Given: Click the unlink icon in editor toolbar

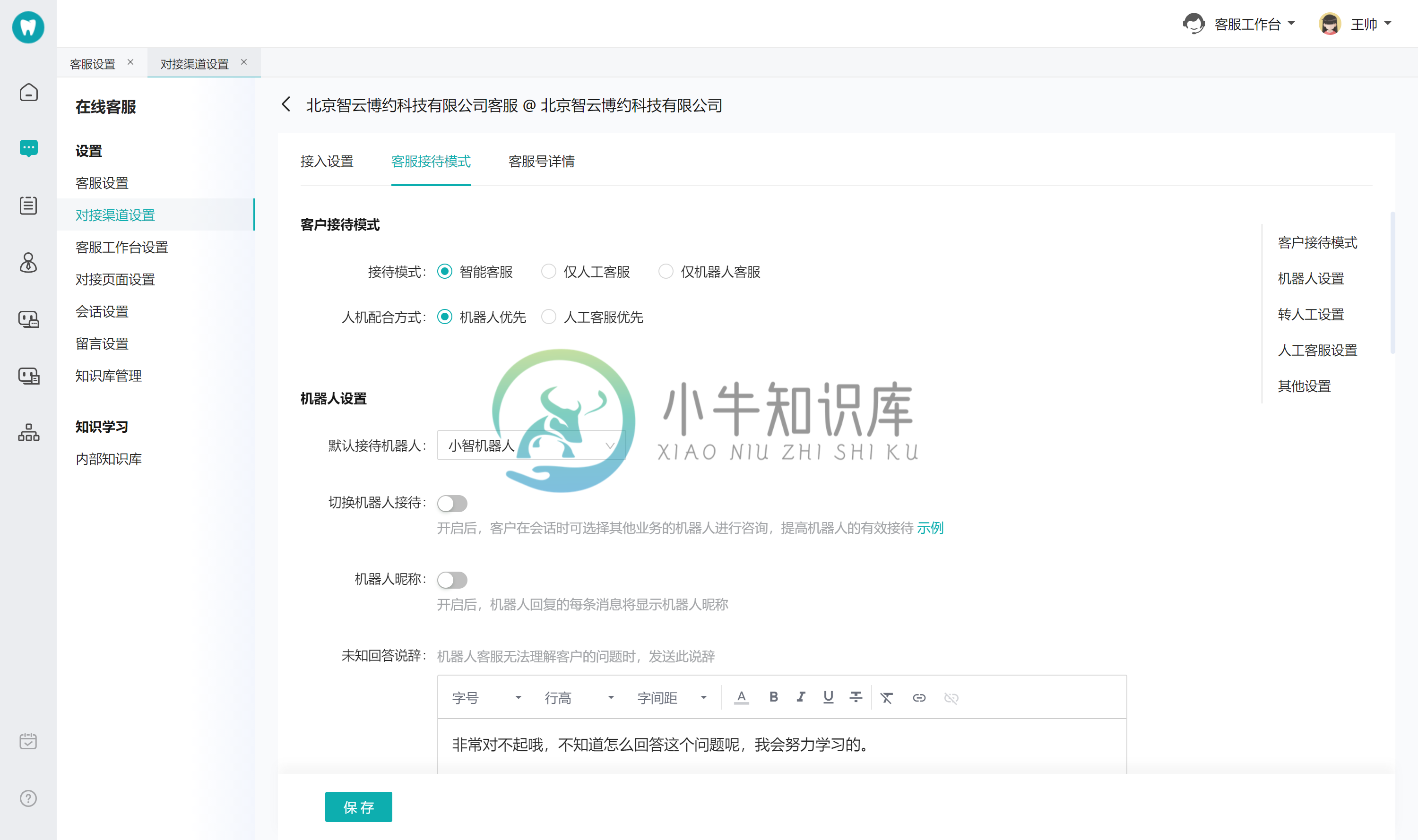Looking at the screenshot, I should (x=951, y=698).
